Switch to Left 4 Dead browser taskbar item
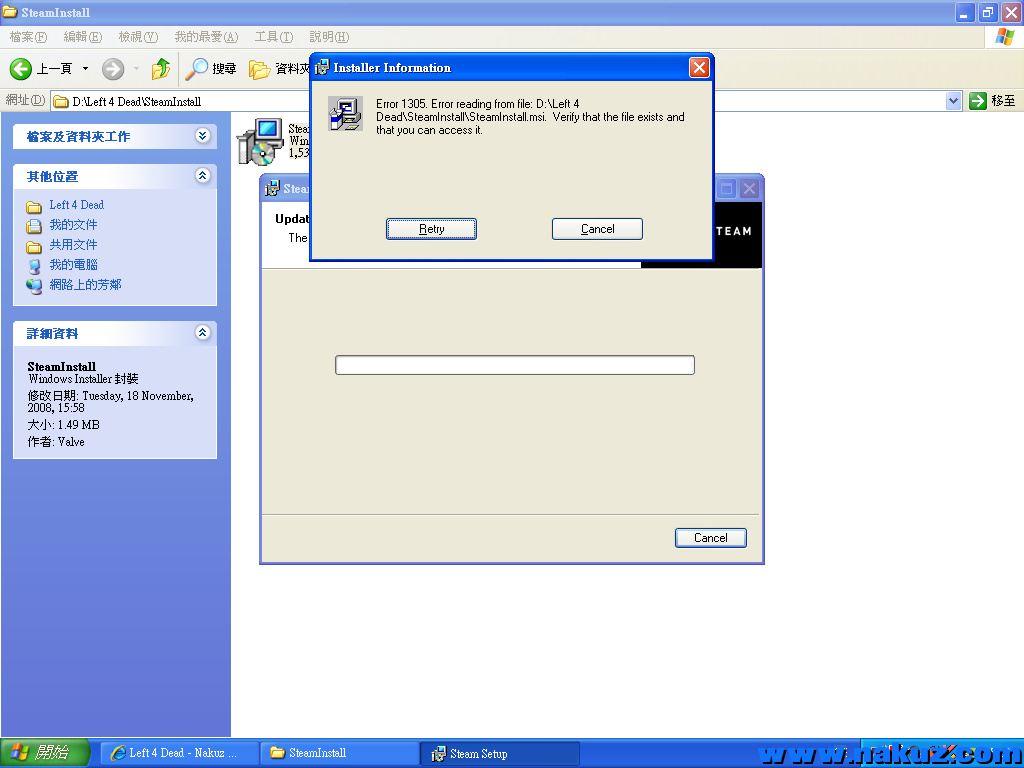This screenshot has width=1024, height=768. [x=175, y=753]
